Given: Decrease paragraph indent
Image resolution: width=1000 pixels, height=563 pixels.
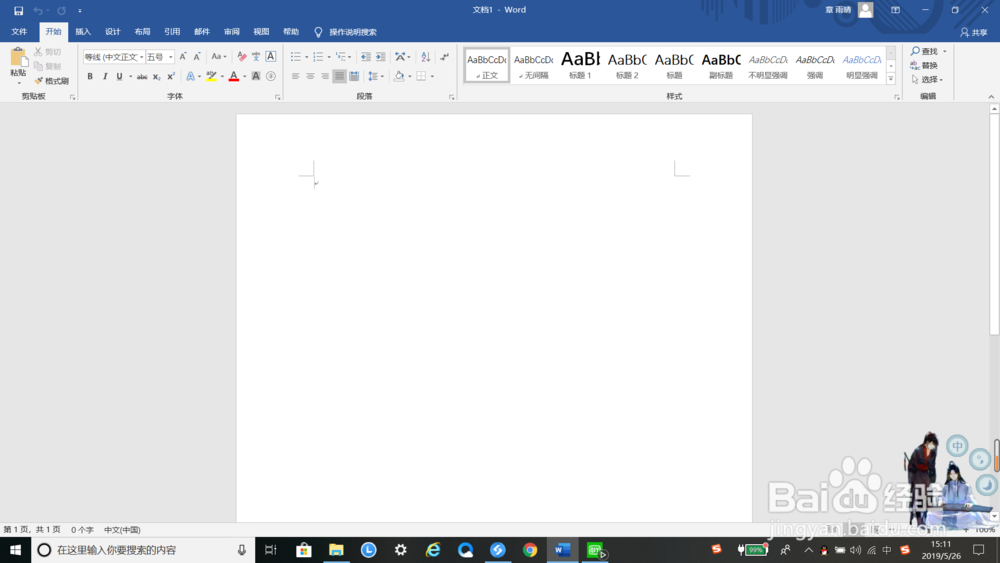Looking at the screenshot, I should pyautogui.click(x=365, y=57).
